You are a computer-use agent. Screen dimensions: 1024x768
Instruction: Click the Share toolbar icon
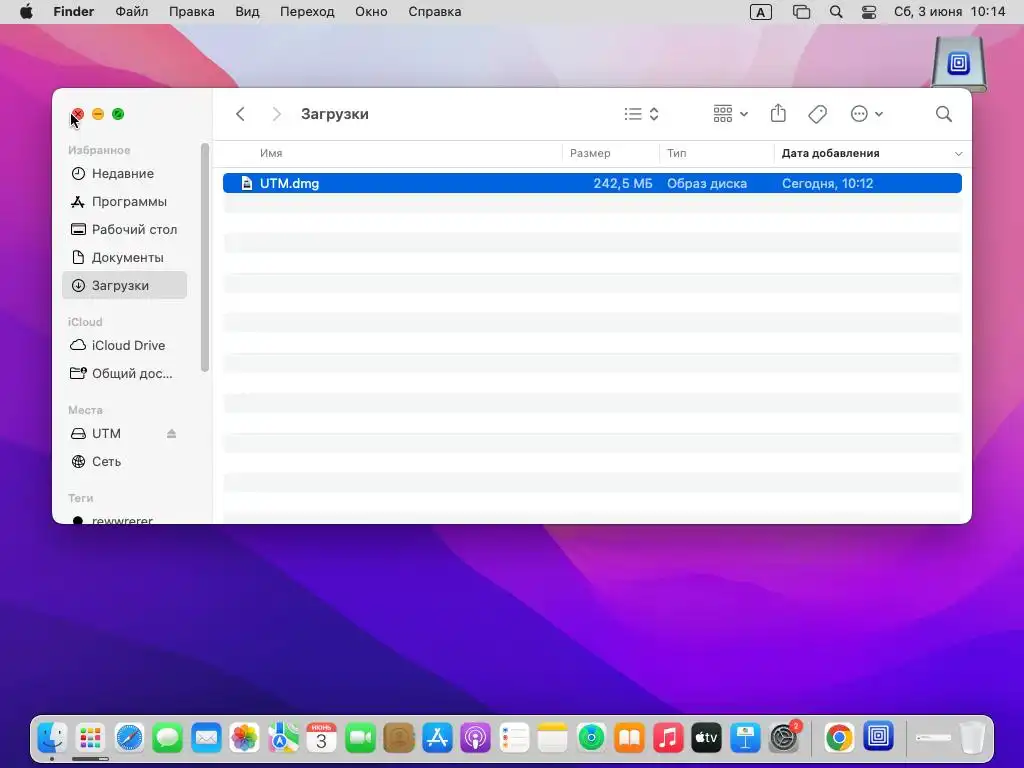[778, 114]
